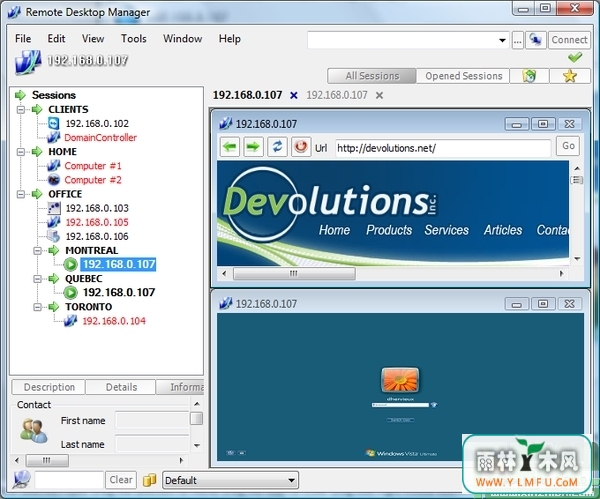Click the Vista login password field
Screen dimensions: 600x499
tap(400, 405)
